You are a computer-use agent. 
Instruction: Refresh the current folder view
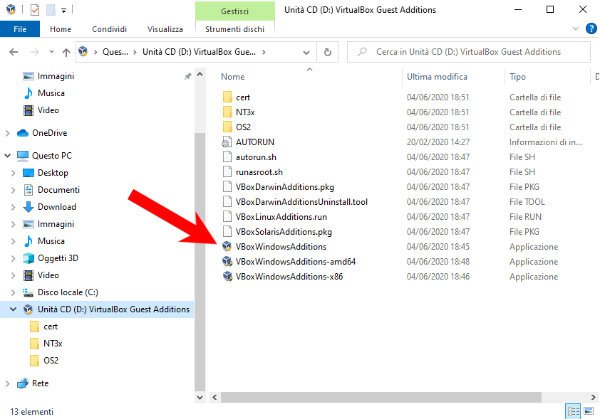pyautogui.click(x=328, y=52)
